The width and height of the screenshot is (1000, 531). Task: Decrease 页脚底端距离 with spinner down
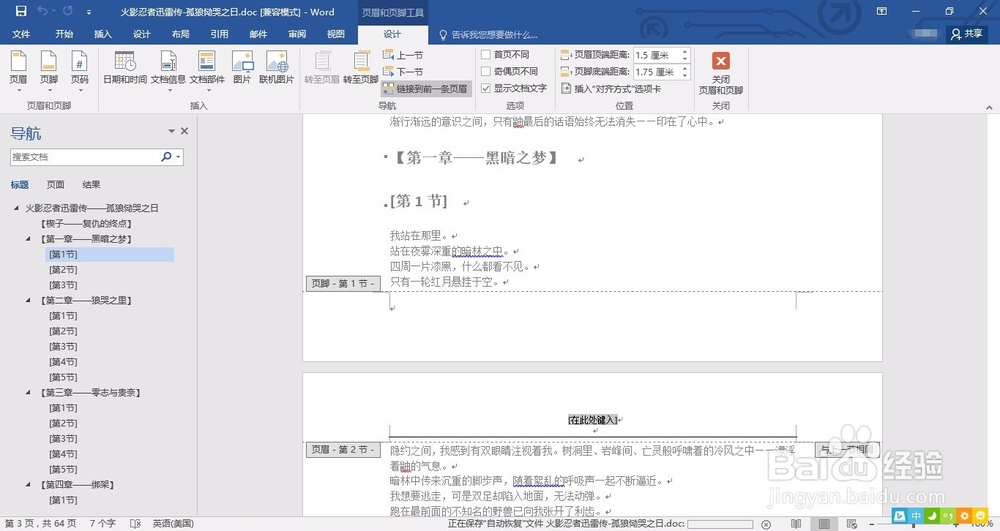pos(685,75)
